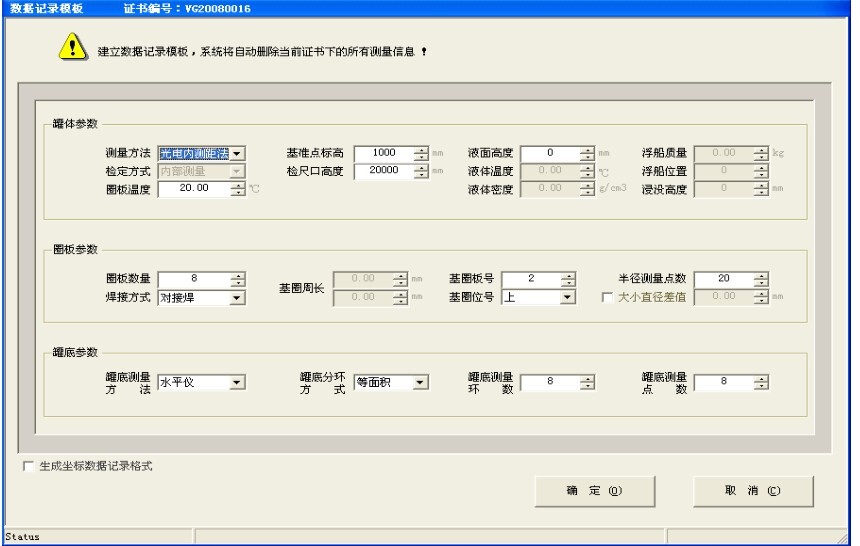Click the 液面高度 input field

(549, 153)
